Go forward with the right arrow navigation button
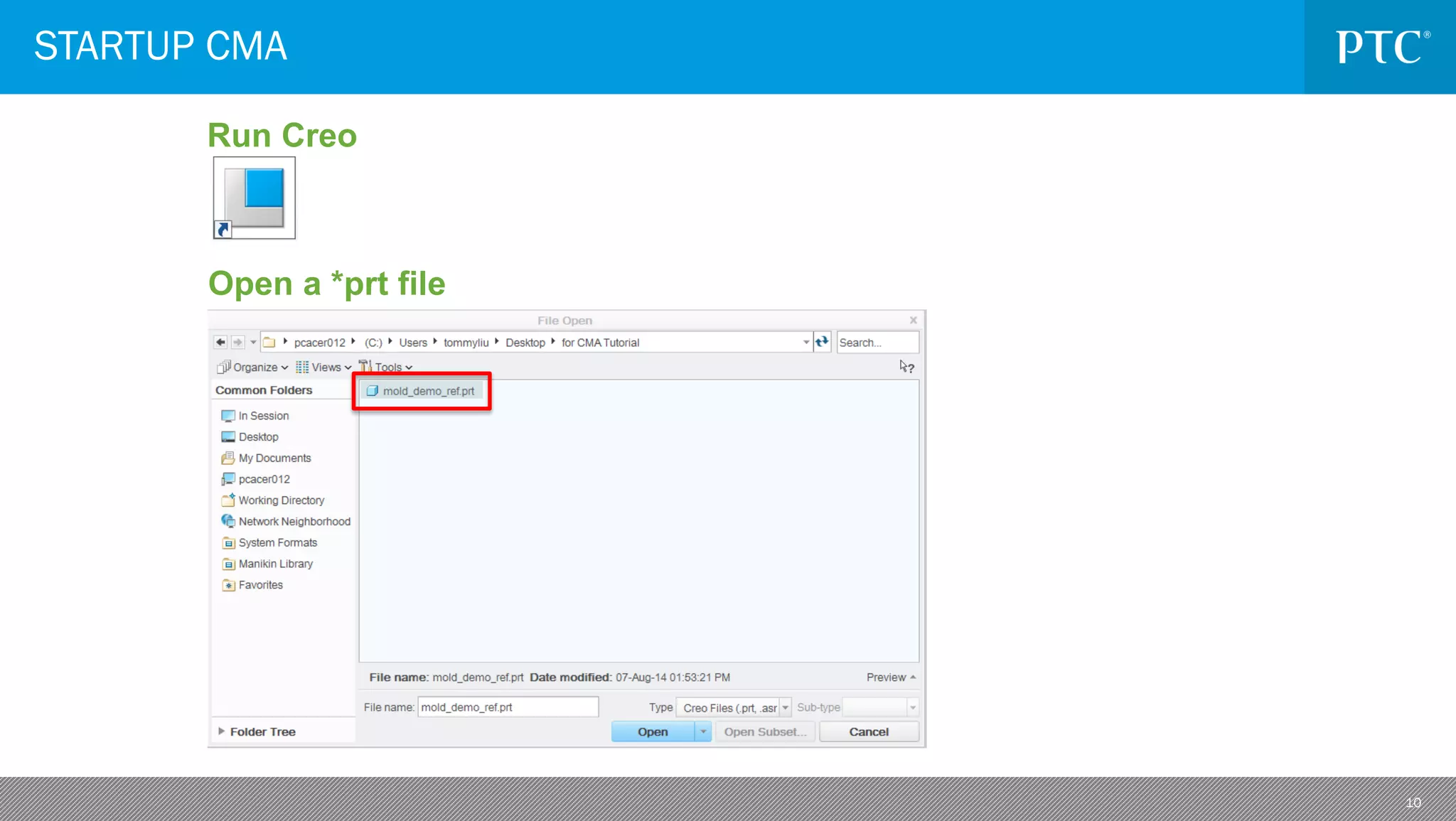 coord(237,343)
